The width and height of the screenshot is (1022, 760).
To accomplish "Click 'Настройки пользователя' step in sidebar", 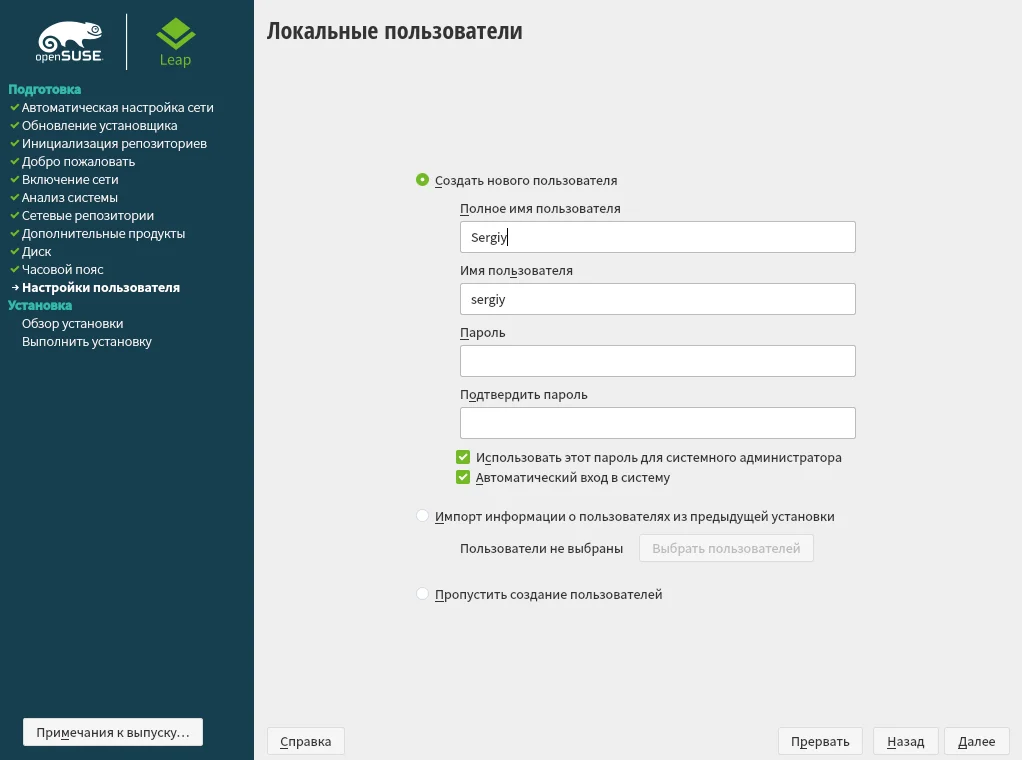I will [x=101, y=288].
